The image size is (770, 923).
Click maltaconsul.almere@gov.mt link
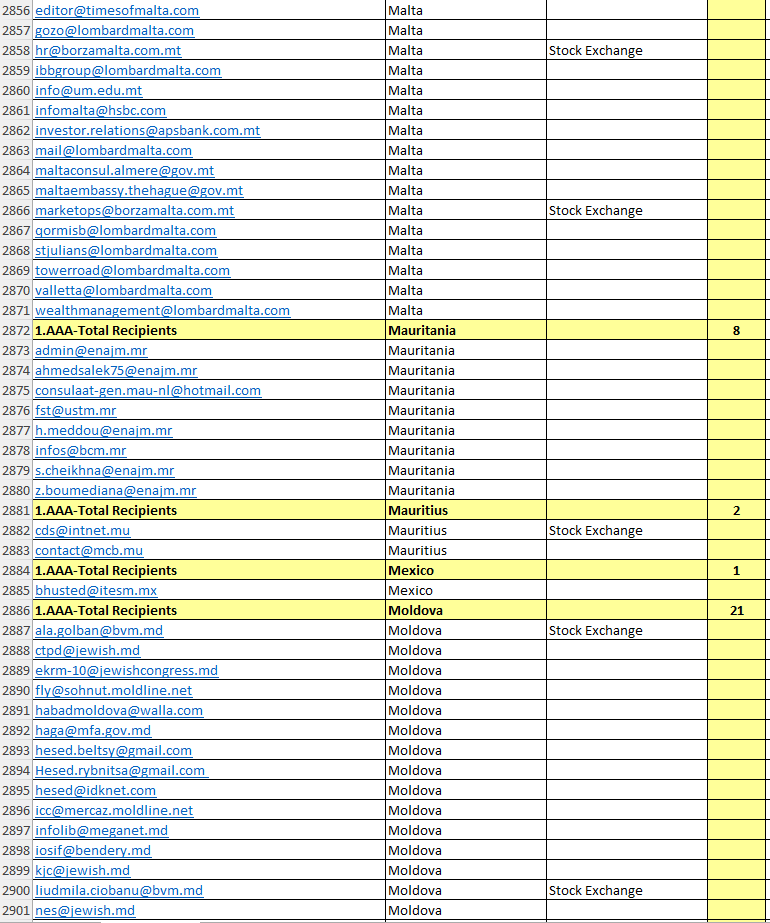tap(125, 171)
